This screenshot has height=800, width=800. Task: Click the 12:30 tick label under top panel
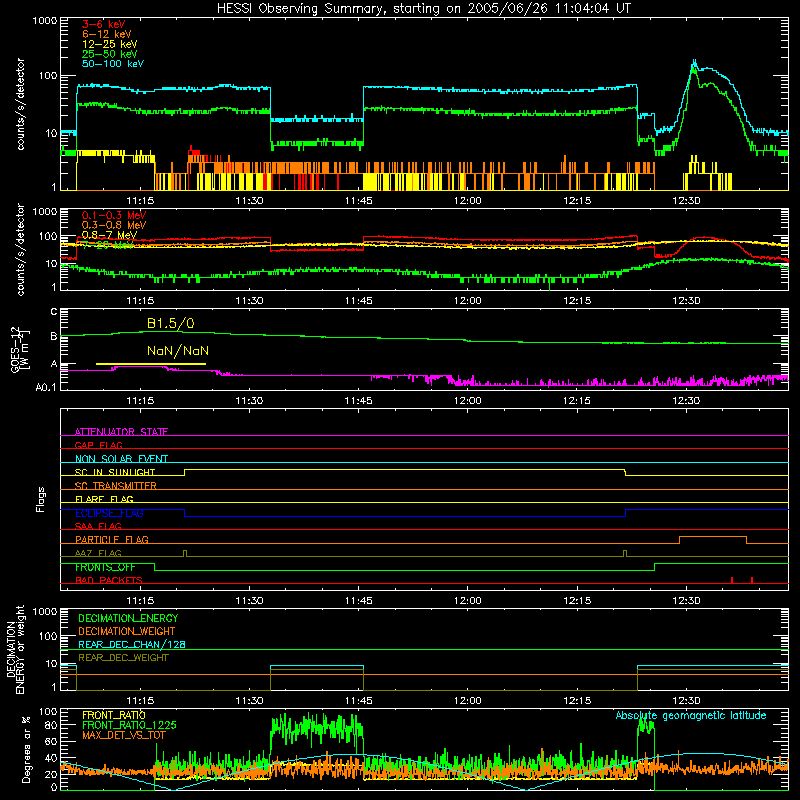686,201
